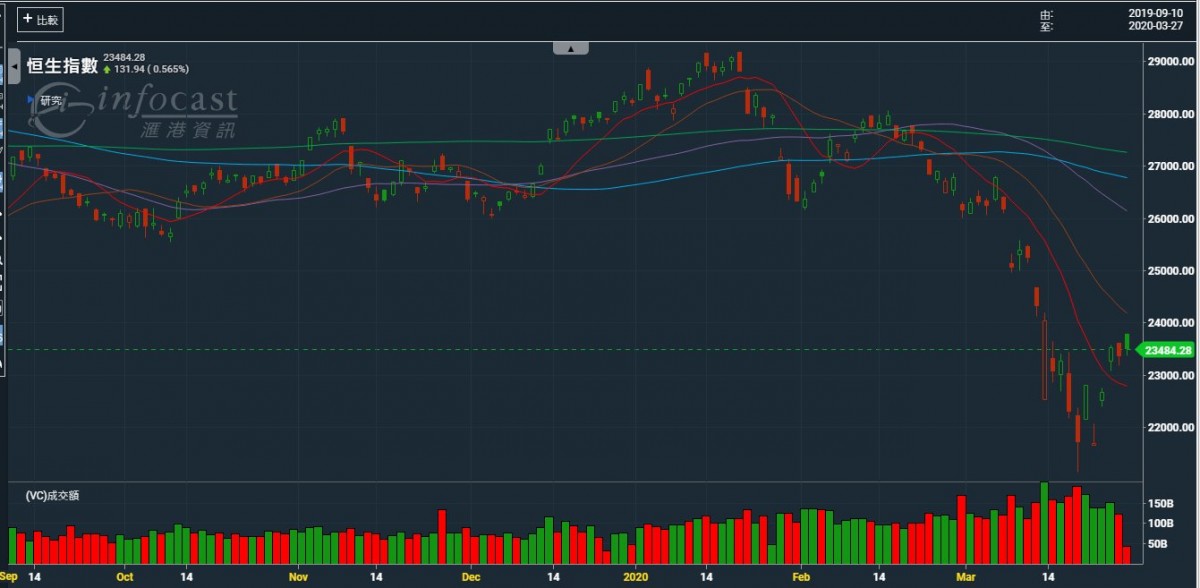Screen dimensions: 1200x588
Task: Click the green up-arrow change indicator
Action: coord(107,70)
